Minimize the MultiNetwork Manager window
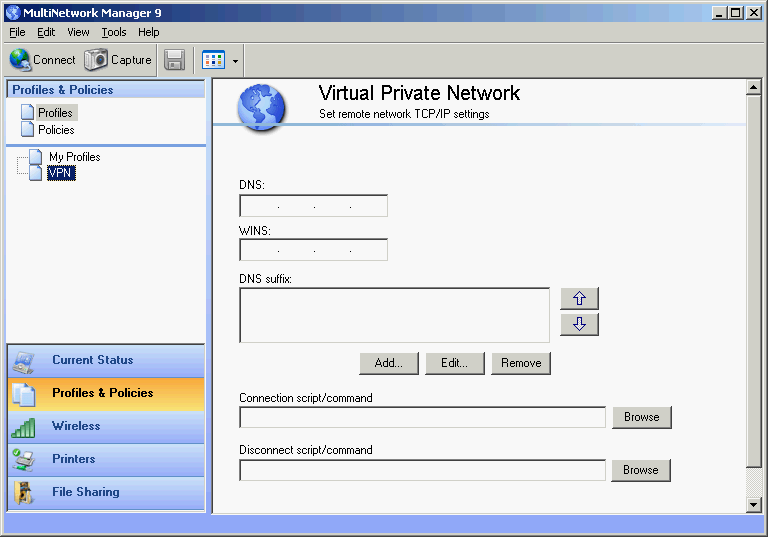768x537 pixels. (x=719, y=13)
